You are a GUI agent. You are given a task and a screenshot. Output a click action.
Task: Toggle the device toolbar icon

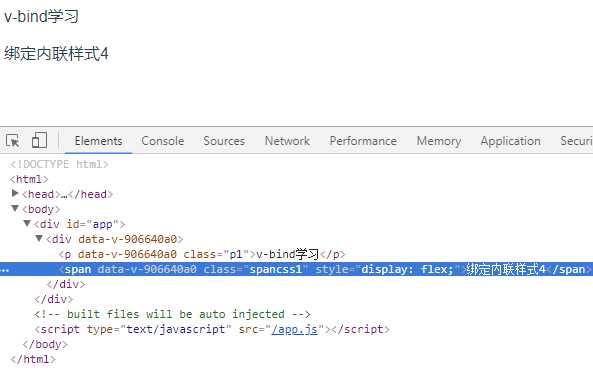pyautogui.click(x=39, y=140)
